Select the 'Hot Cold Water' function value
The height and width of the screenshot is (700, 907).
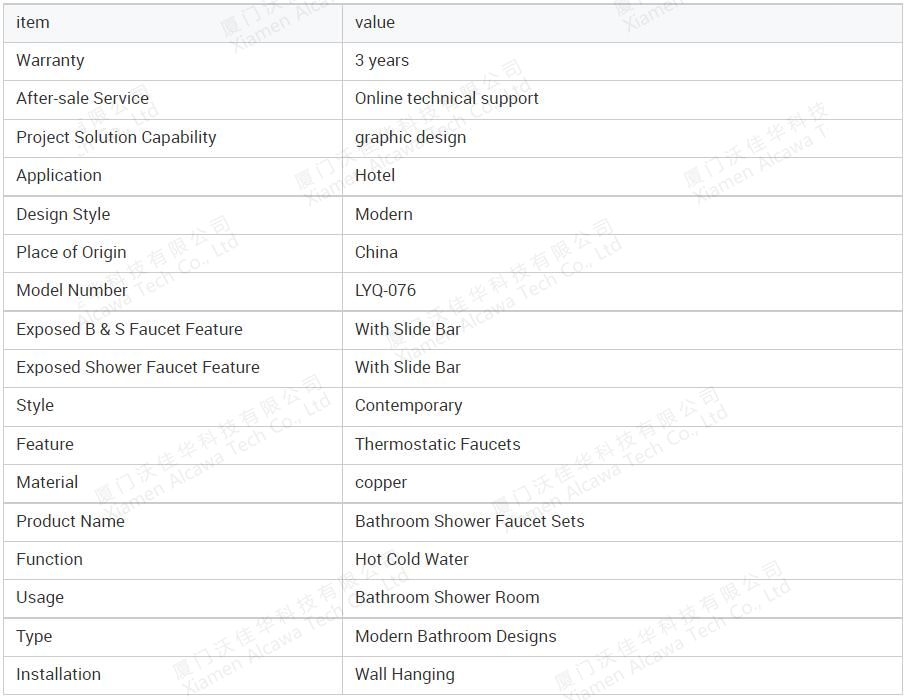412,559
